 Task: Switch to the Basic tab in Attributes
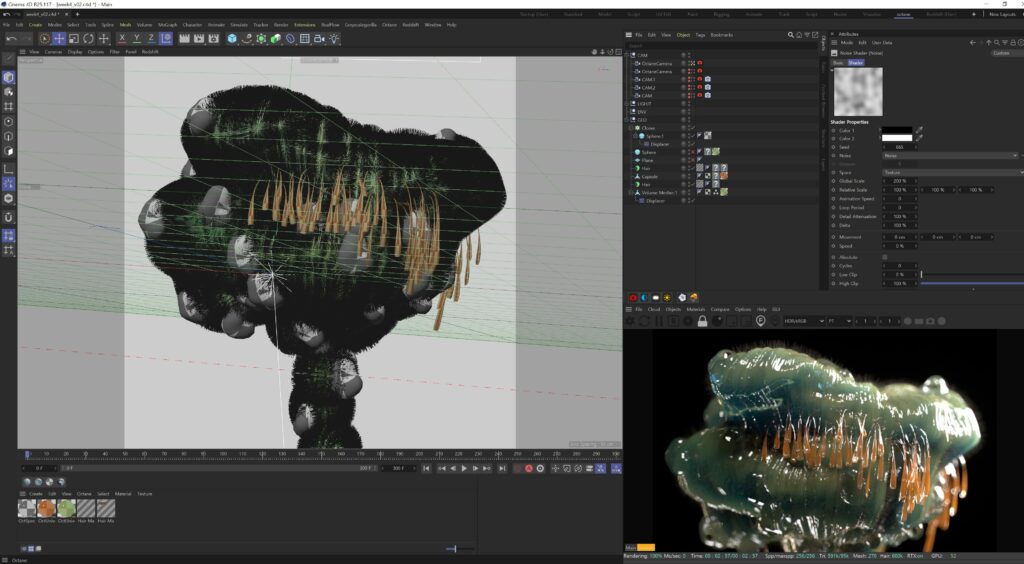(x=840, y=62)
